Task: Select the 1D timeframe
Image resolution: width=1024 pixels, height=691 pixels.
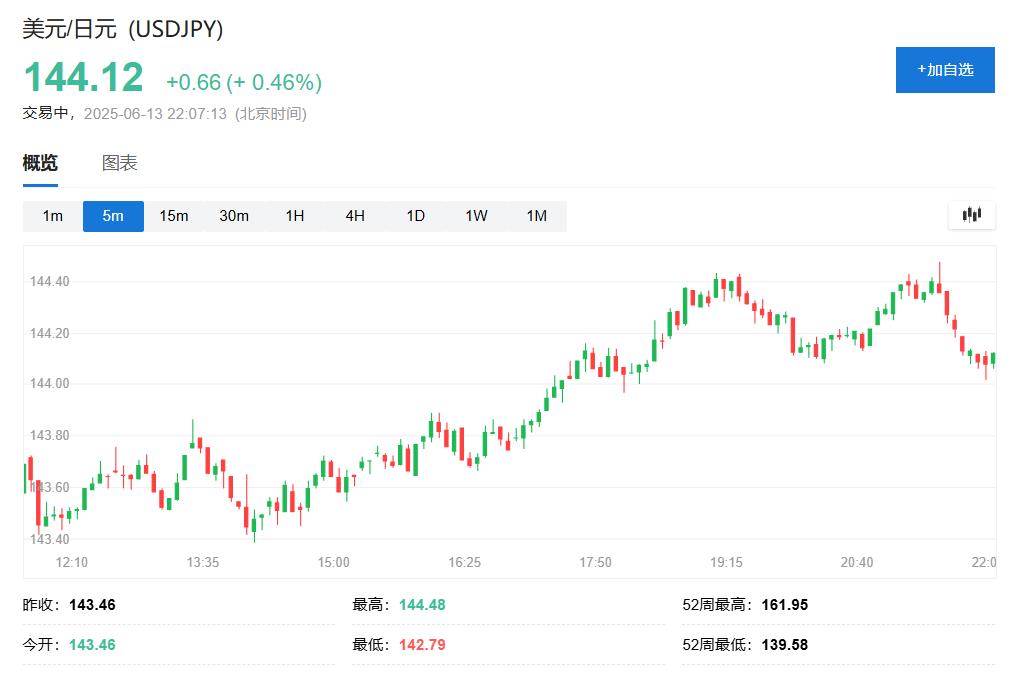Action: 415,216
